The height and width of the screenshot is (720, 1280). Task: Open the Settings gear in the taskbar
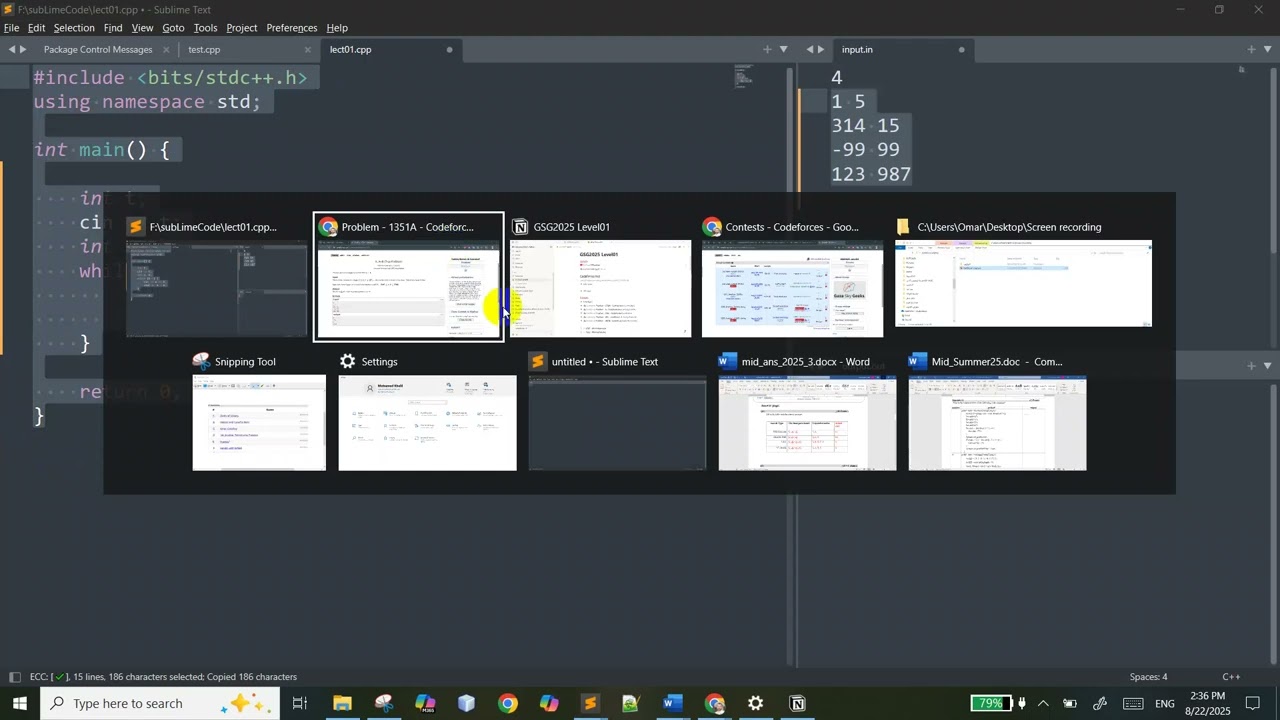coord(756,703)
